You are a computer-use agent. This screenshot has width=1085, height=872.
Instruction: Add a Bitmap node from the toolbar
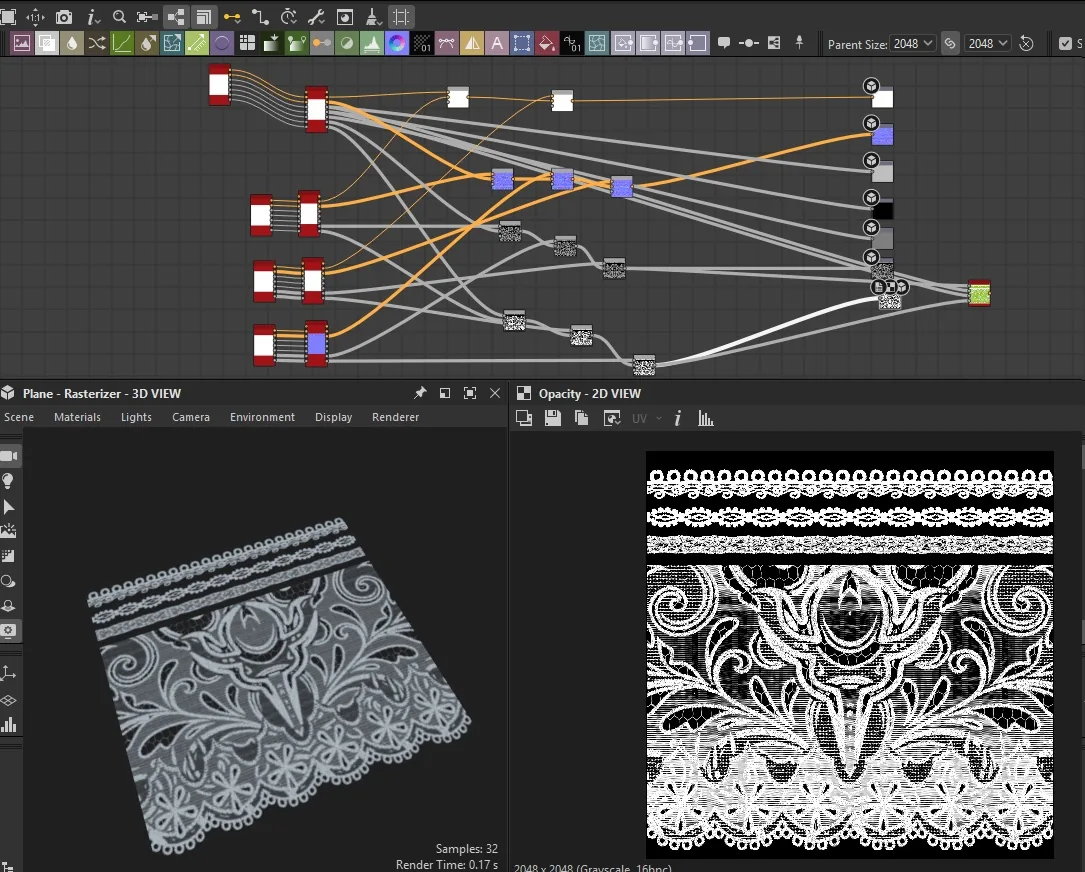click(21, 43)
